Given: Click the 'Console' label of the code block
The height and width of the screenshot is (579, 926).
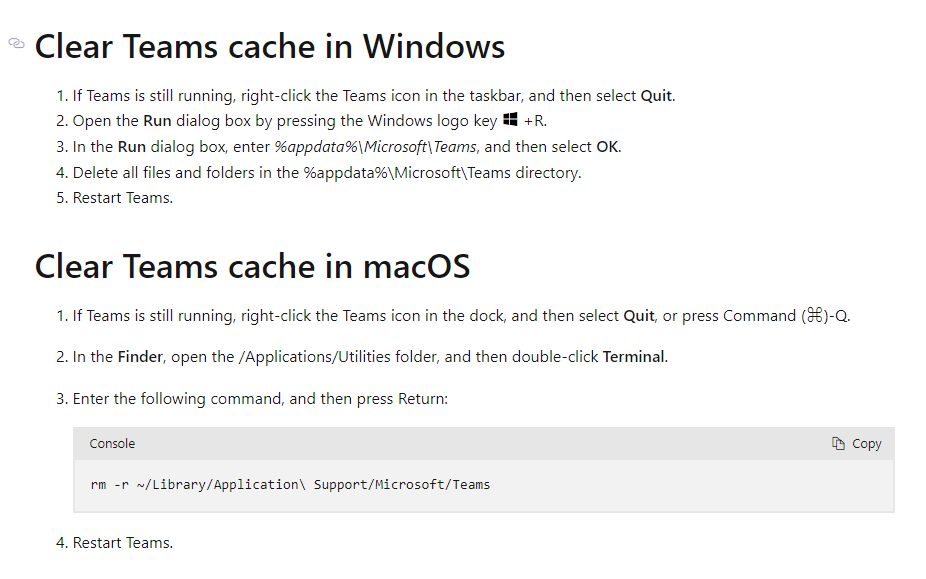Looking at the screenshot, I should pyautogui.click(x=112, y=444).
